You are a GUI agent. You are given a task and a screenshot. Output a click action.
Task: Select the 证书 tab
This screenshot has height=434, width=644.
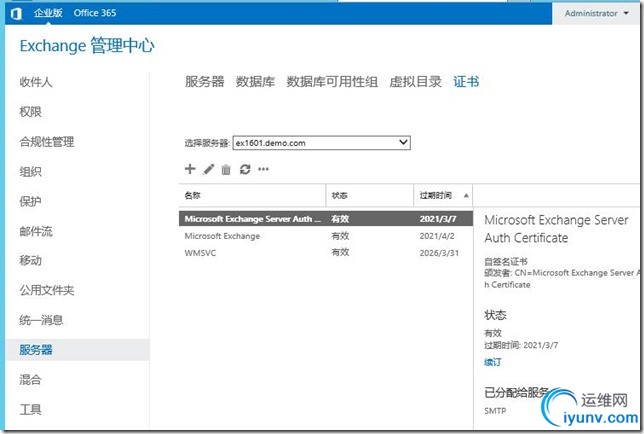(466, 82)
